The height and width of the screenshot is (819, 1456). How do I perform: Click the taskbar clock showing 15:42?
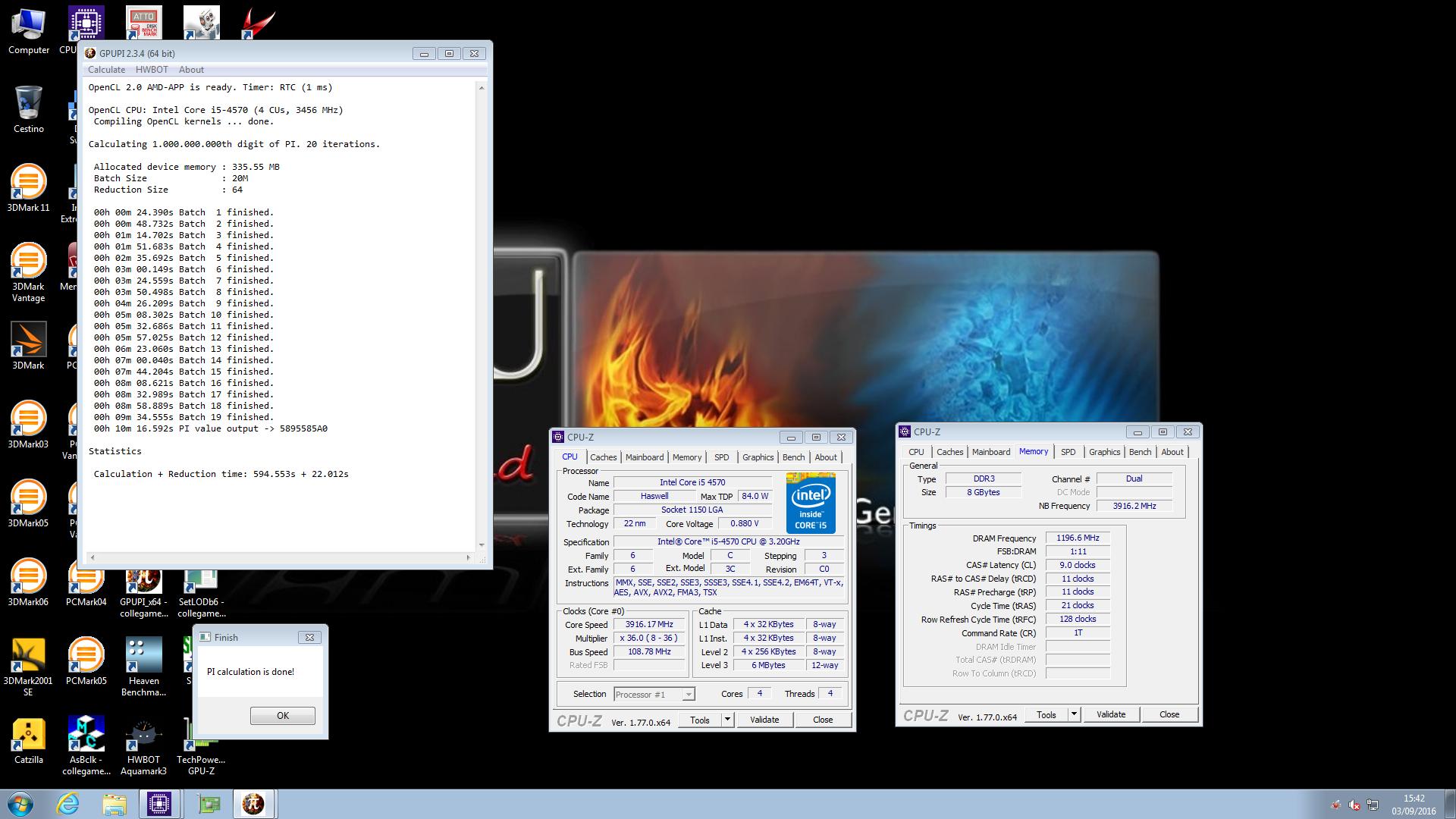click(x=1414, y=805)
